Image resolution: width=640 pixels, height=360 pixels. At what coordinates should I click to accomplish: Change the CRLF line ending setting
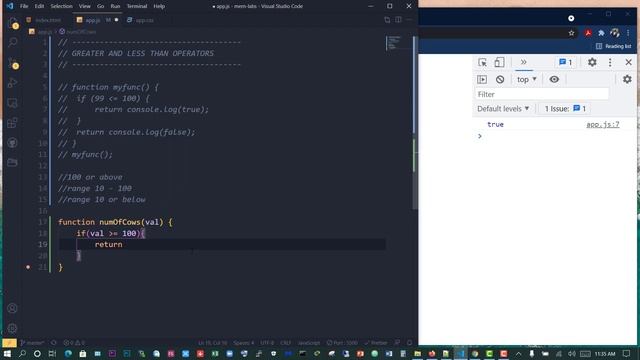point(286,343)
